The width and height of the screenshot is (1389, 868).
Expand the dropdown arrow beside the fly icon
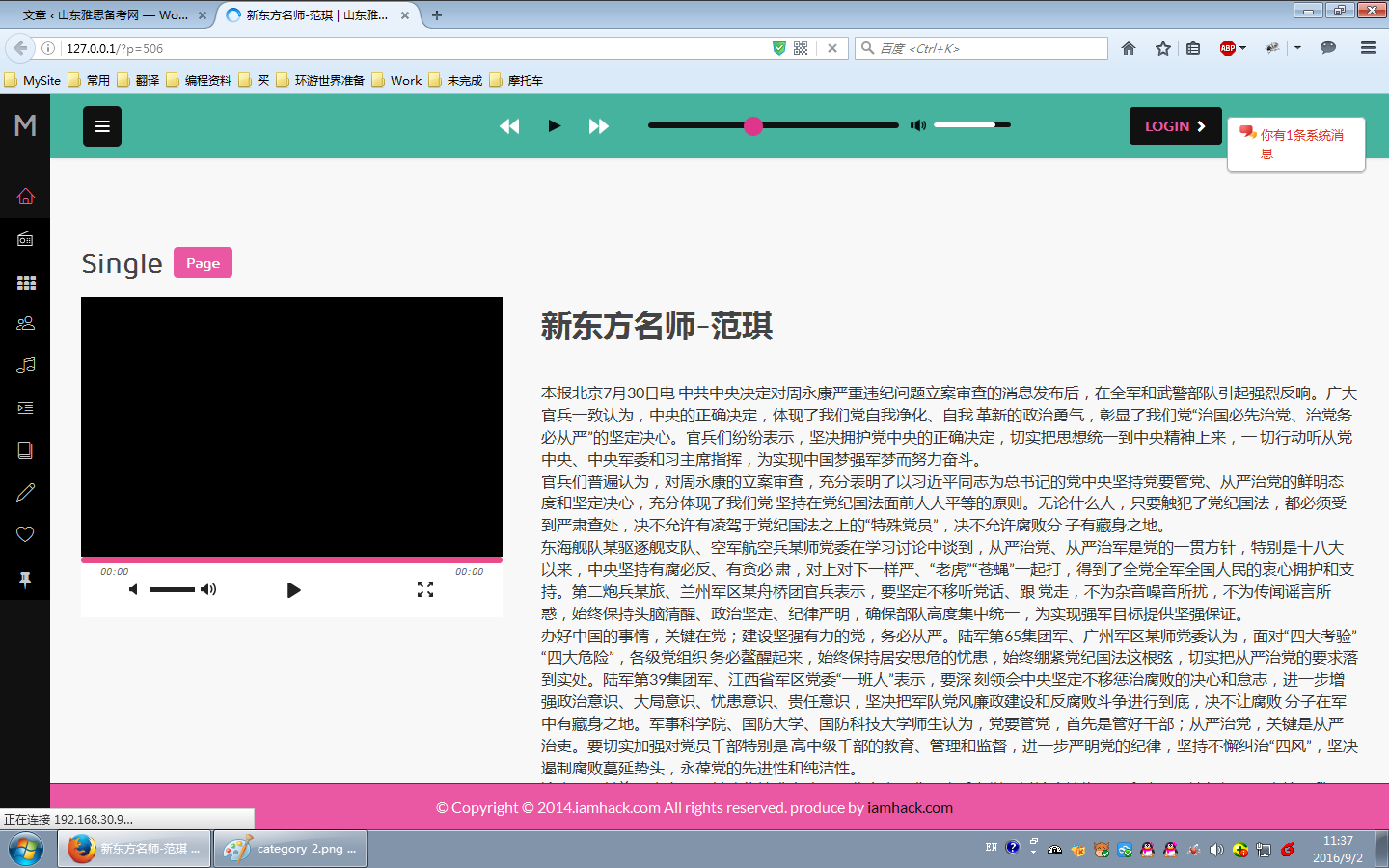coord(1297,48)
